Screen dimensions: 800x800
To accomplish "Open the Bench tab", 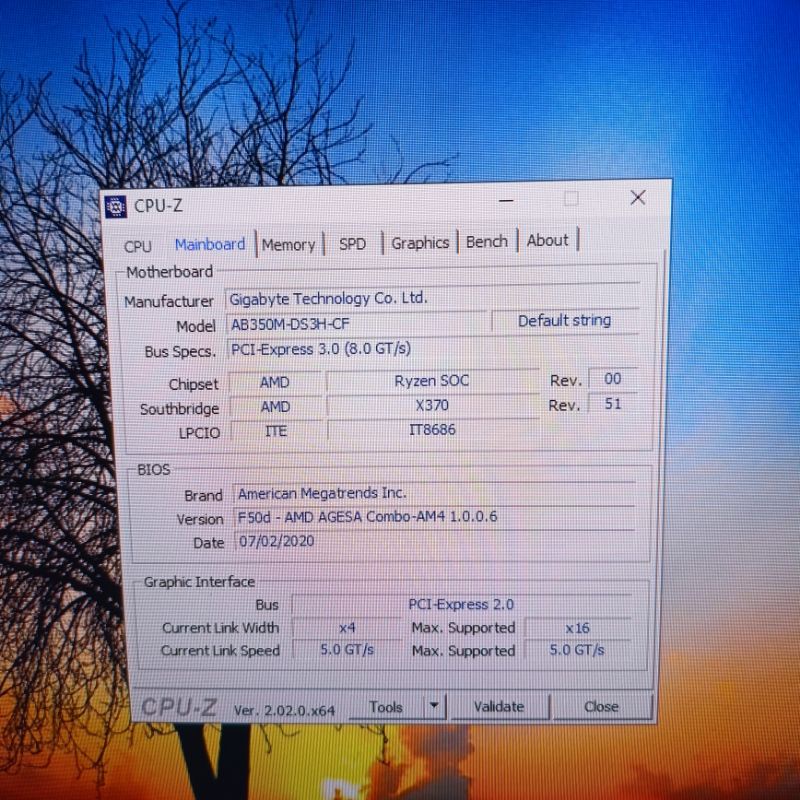I will [487, 241].
